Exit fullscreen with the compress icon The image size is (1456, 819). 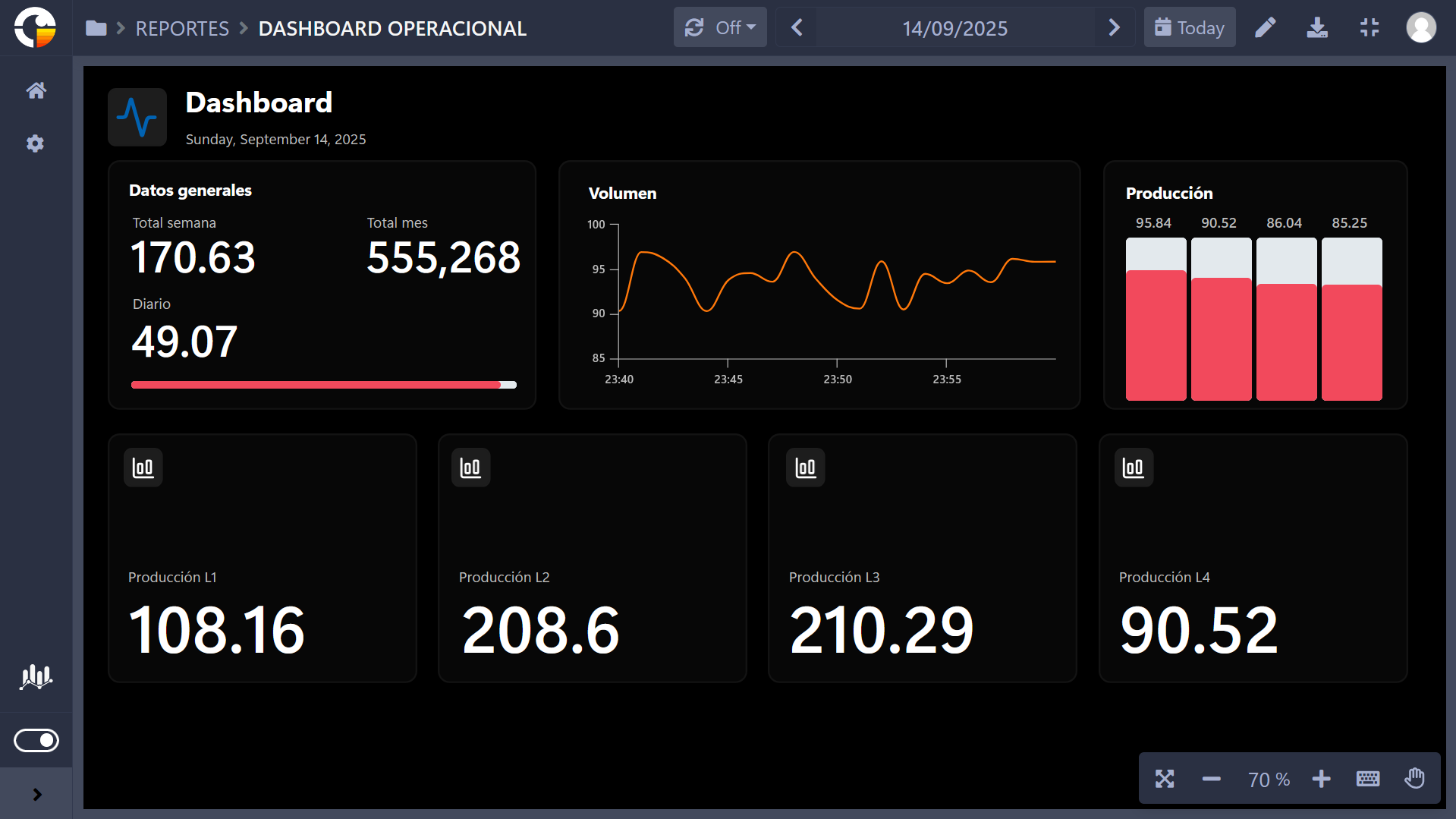tap(1369, 28)
